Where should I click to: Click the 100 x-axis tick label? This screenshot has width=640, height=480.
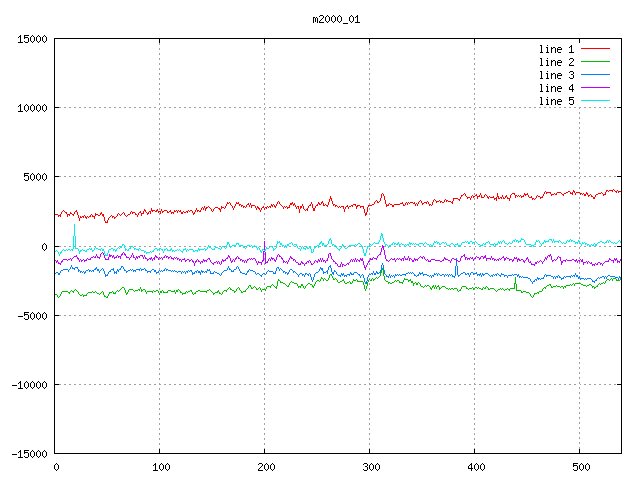(x=160, y=467)
